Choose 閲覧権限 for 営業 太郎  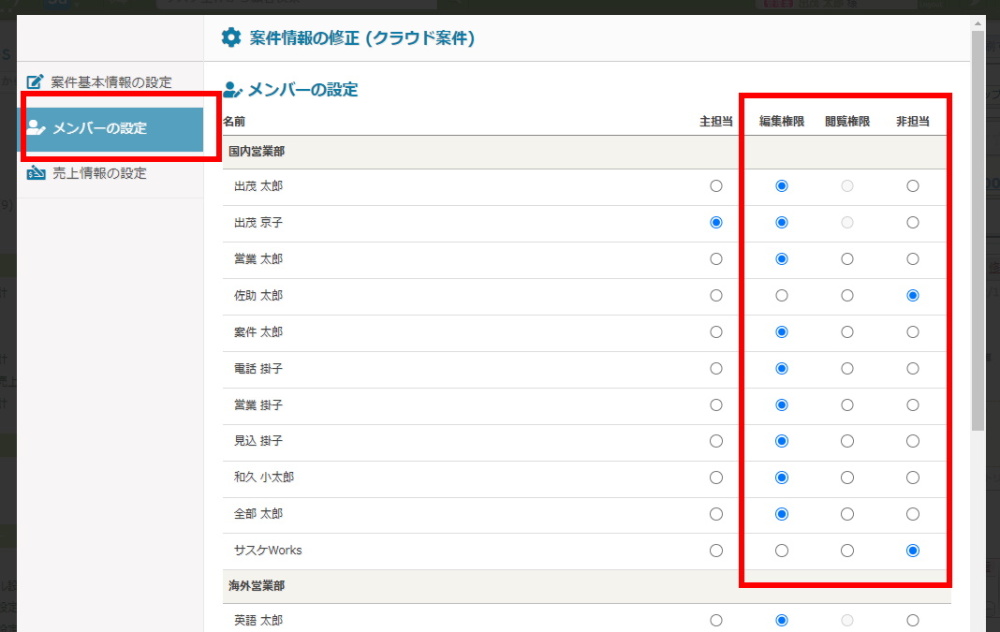coord(847,259)
